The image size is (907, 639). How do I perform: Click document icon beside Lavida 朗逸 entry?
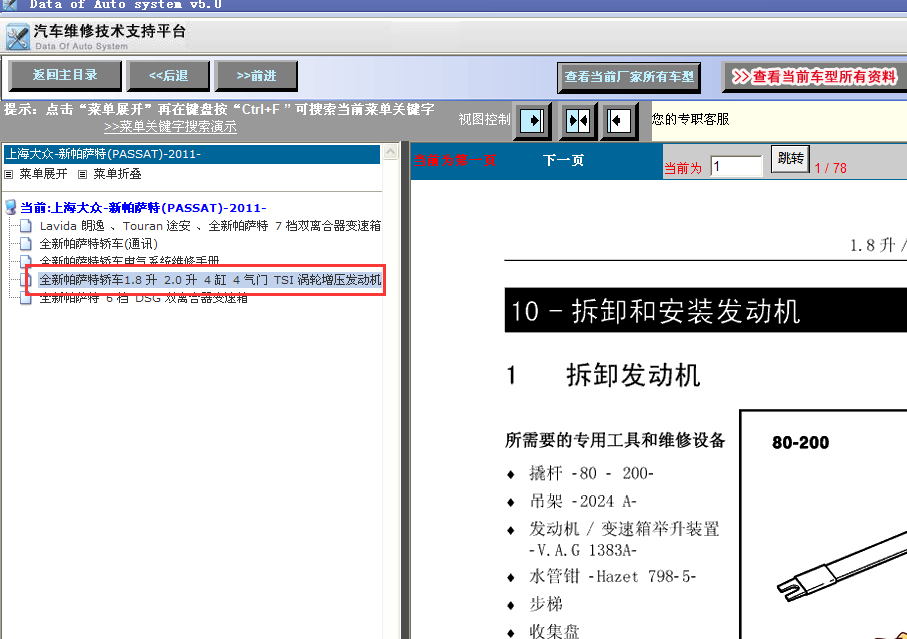pos(25,226)
